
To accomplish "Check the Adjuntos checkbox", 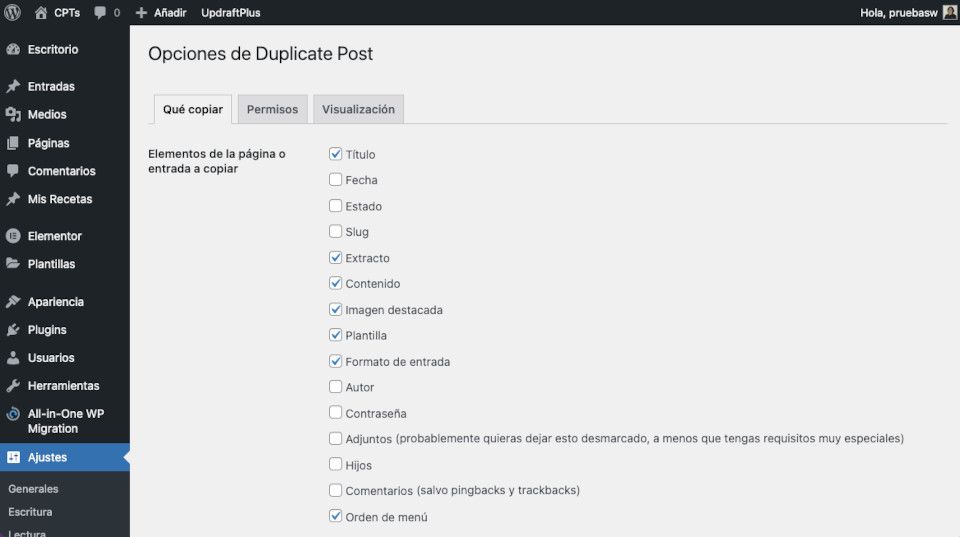I will (335, 438).
